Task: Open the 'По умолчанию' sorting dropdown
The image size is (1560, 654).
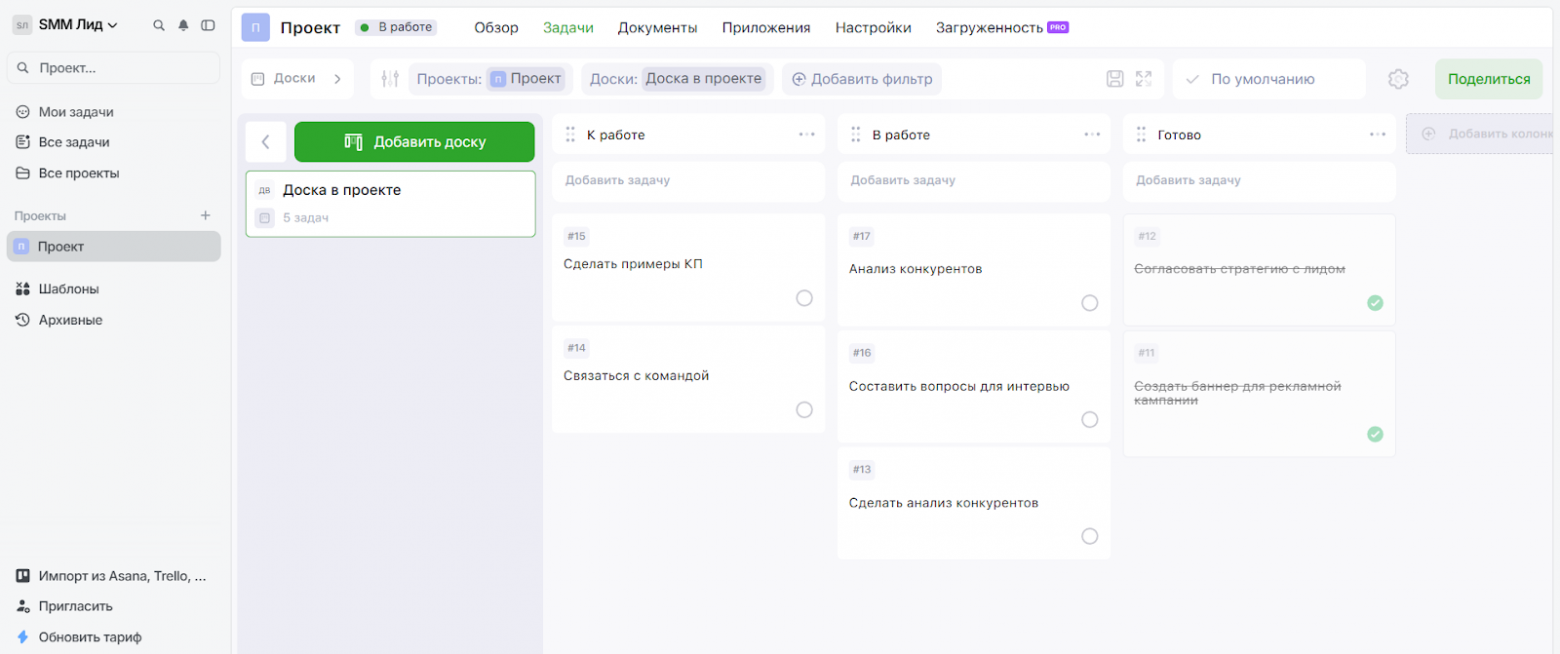Action: [x=1268, y=79]
